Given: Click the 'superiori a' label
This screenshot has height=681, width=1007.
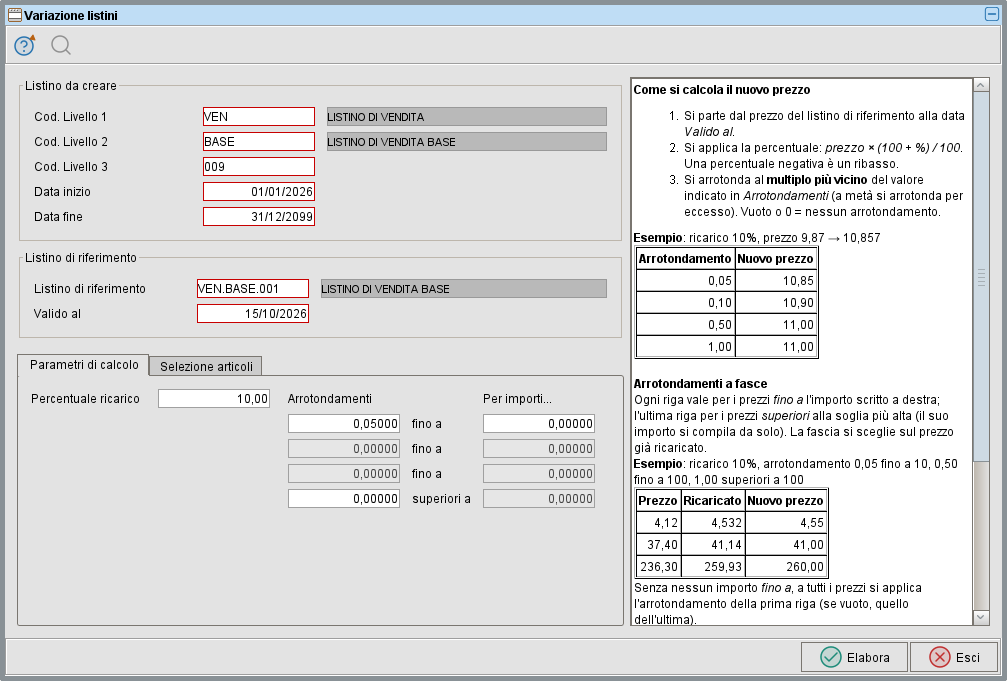Looking at the screenshot, I should point(441,499).
